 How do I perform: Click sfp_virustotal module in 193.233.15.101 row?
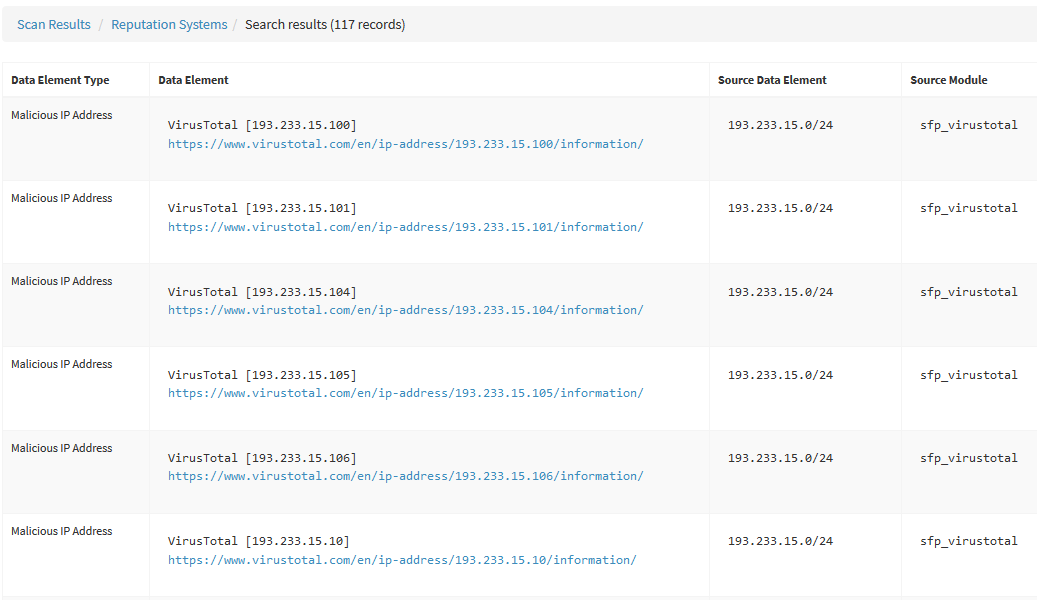(x=969, y=208)
